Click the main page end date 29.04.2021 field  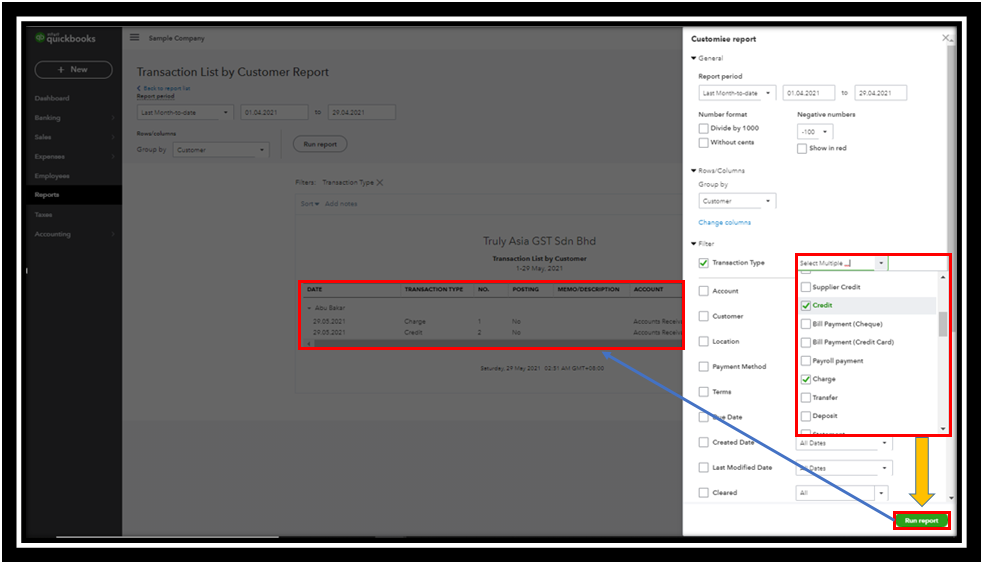[362, 113]
